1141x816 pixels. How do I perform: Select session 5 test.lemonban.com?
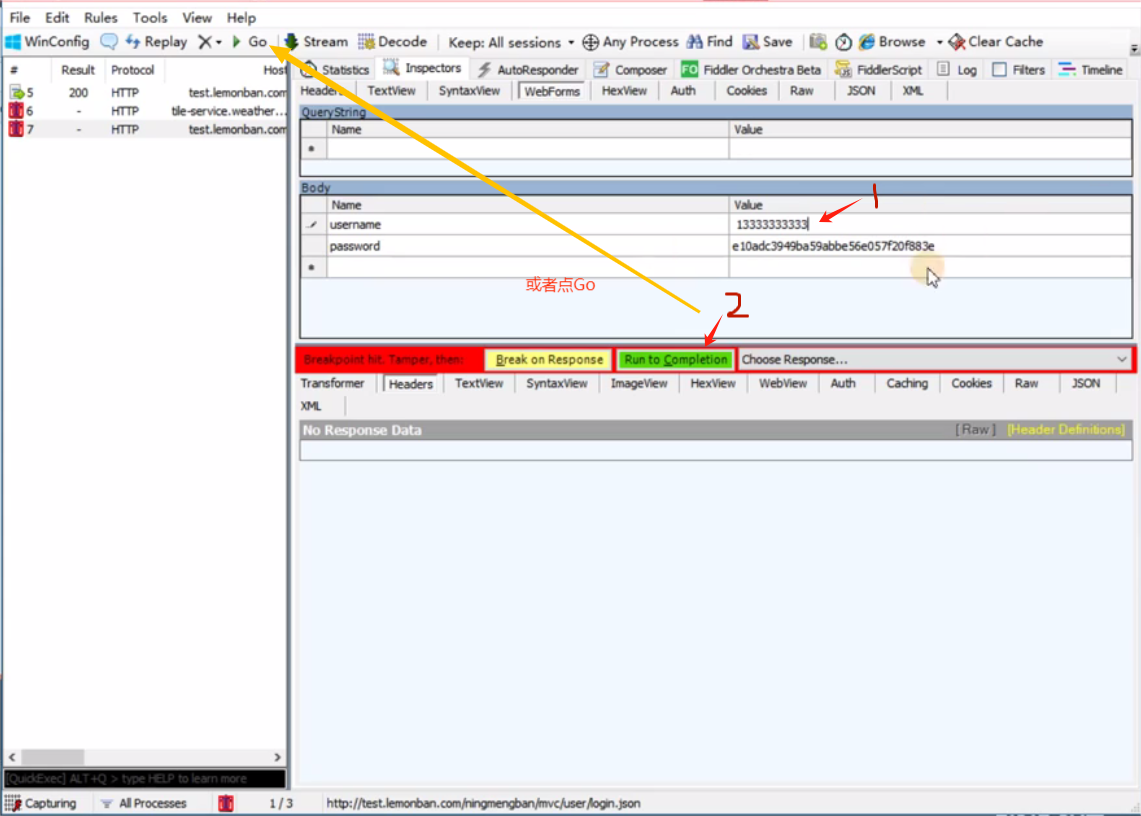coord(146,92)
